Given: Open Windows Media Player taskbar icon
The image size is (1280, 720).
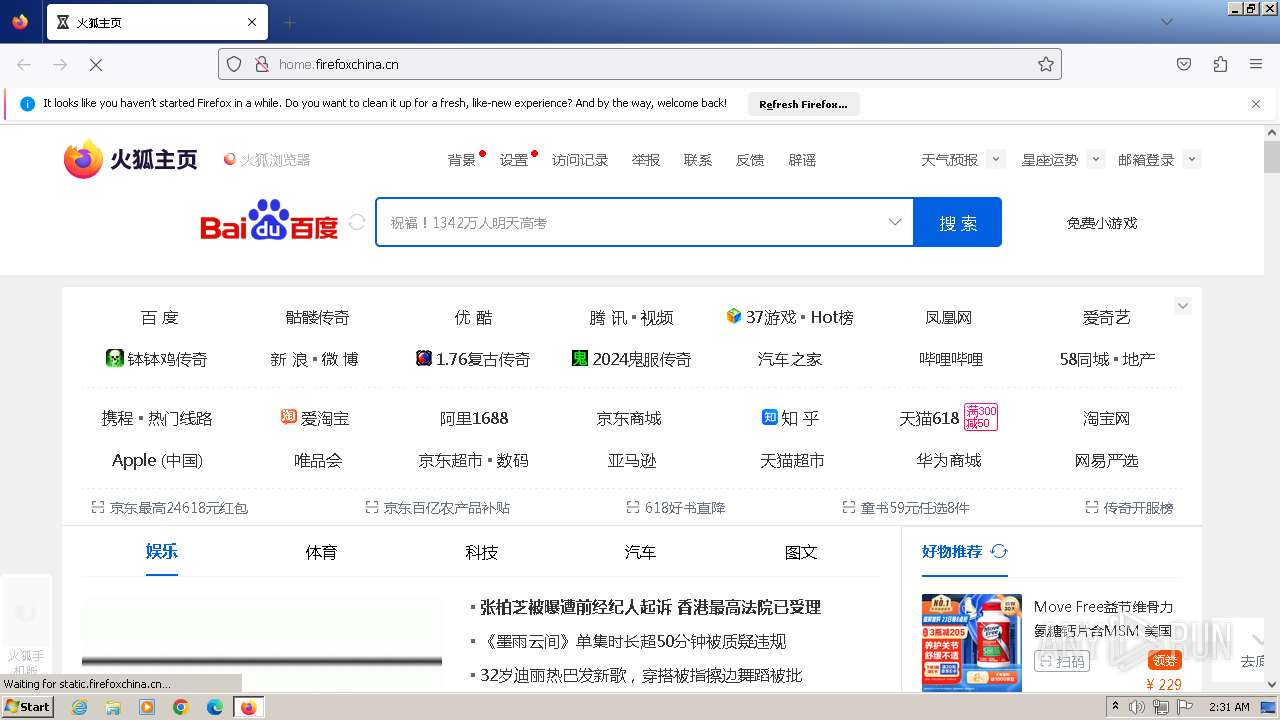Looking at the screenshot, I should 147,707.
